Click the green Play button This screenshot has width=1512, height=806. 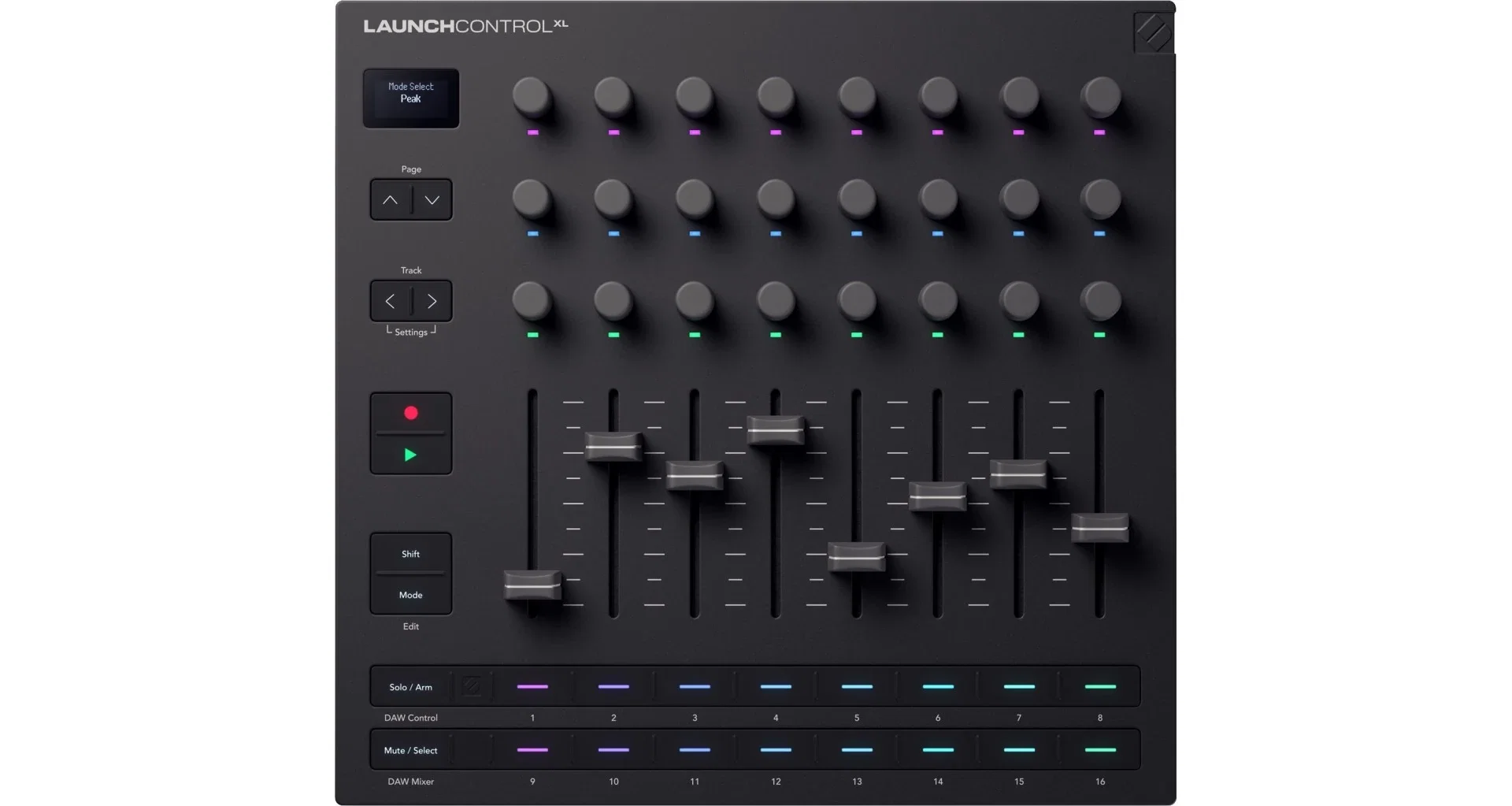[x=411, y=455]
